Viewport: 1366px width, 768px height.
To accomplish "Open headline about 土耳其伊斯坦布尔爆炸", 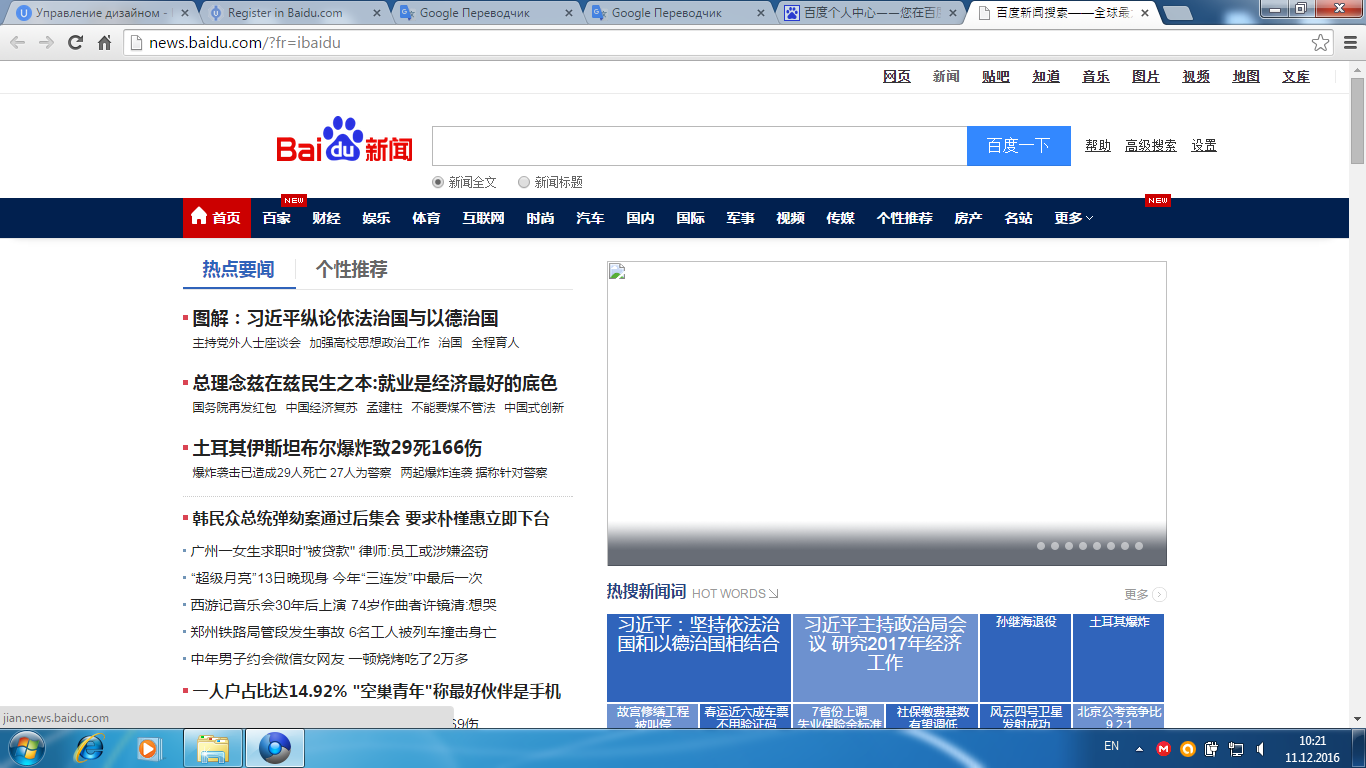I will (337, 448).
